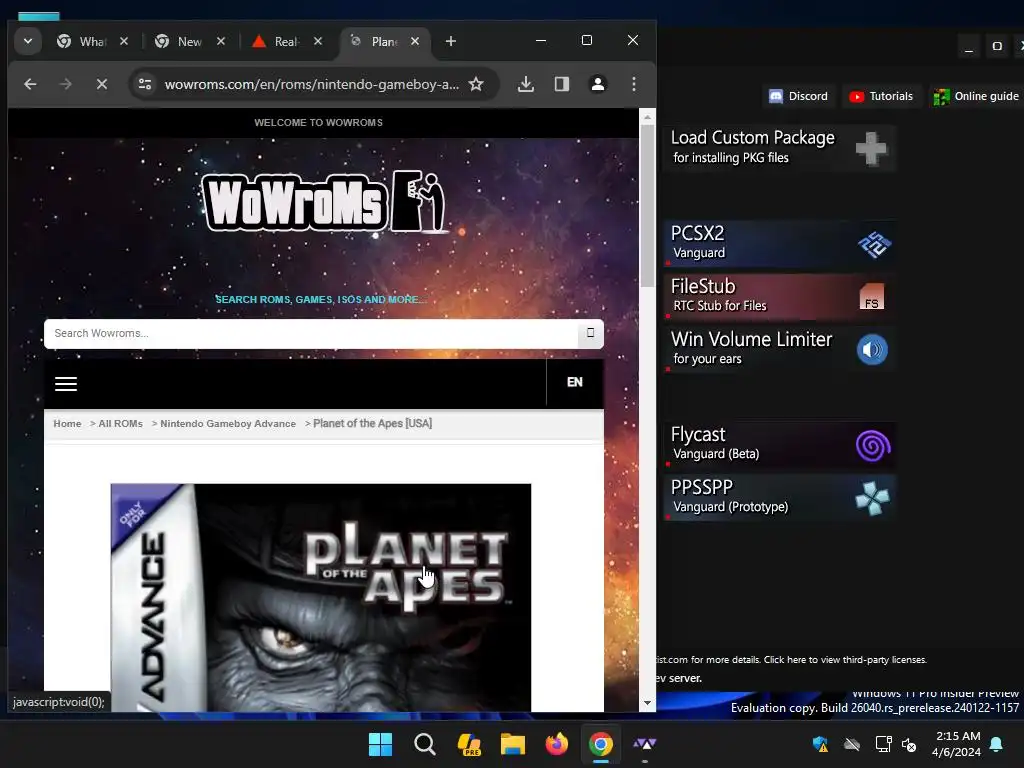Close the 'Real' tab
The image size is (1024, 768).
pos(318,41)
